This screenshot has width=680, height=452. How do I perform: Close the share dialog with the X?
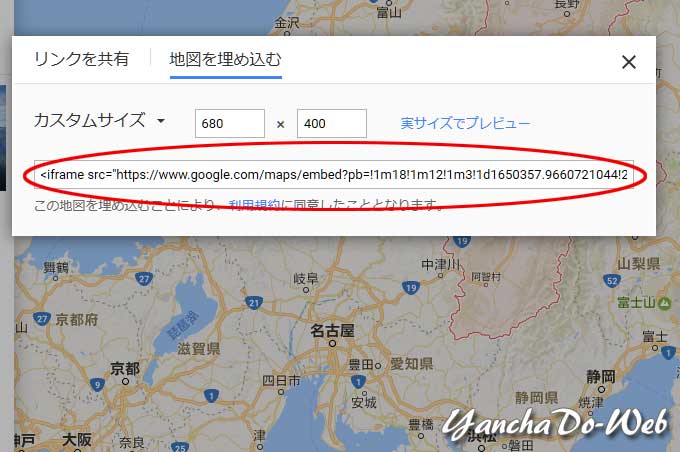click(628, 62)
